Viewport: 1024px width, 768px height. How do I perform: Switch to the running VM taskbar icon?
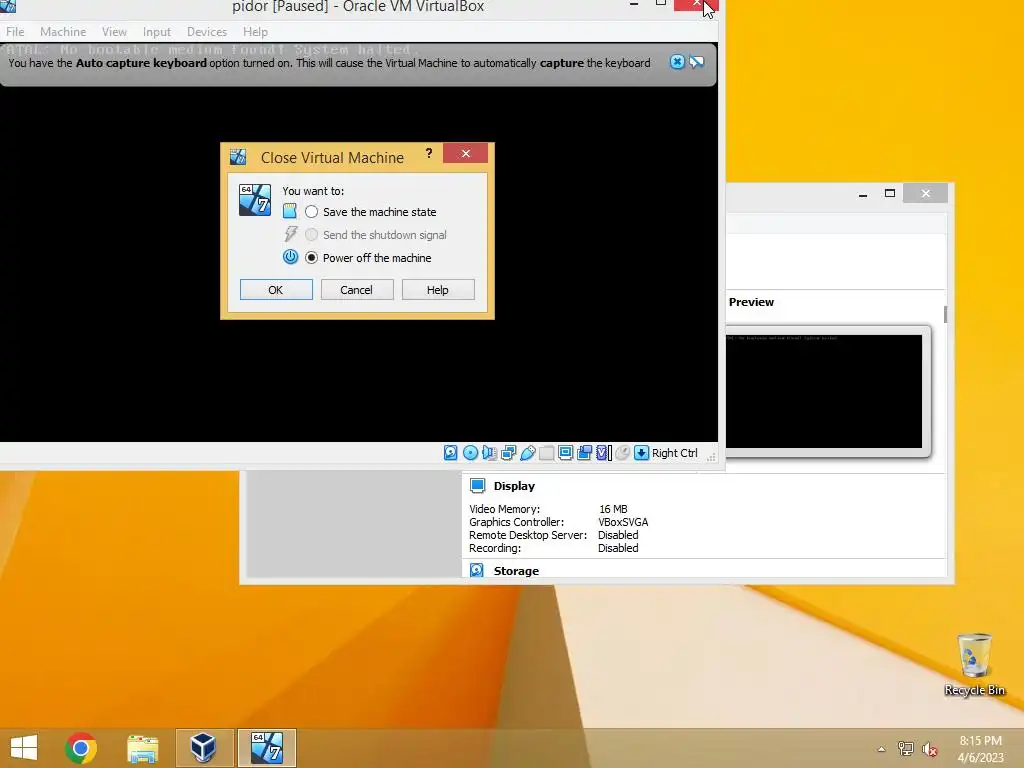coord(266,748)
